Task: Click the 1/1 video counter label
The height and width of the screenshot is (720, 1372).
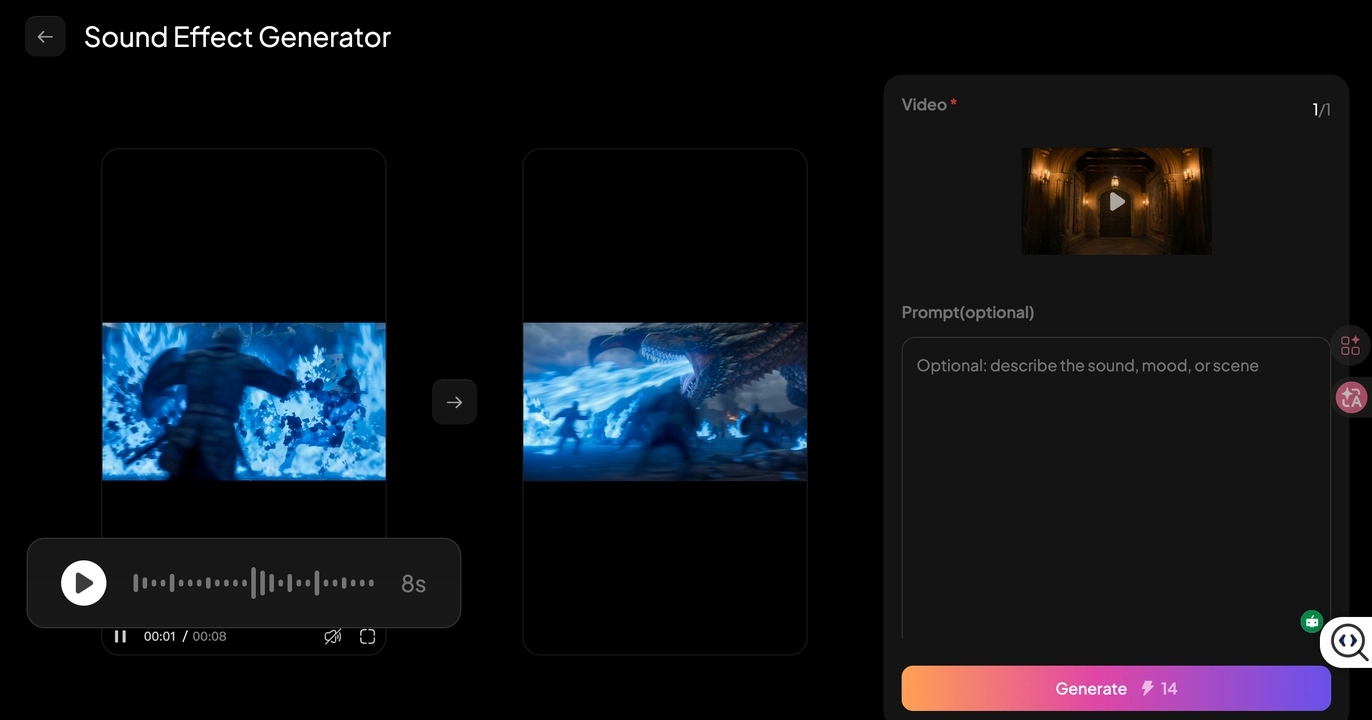Action: pos(1320,110)
